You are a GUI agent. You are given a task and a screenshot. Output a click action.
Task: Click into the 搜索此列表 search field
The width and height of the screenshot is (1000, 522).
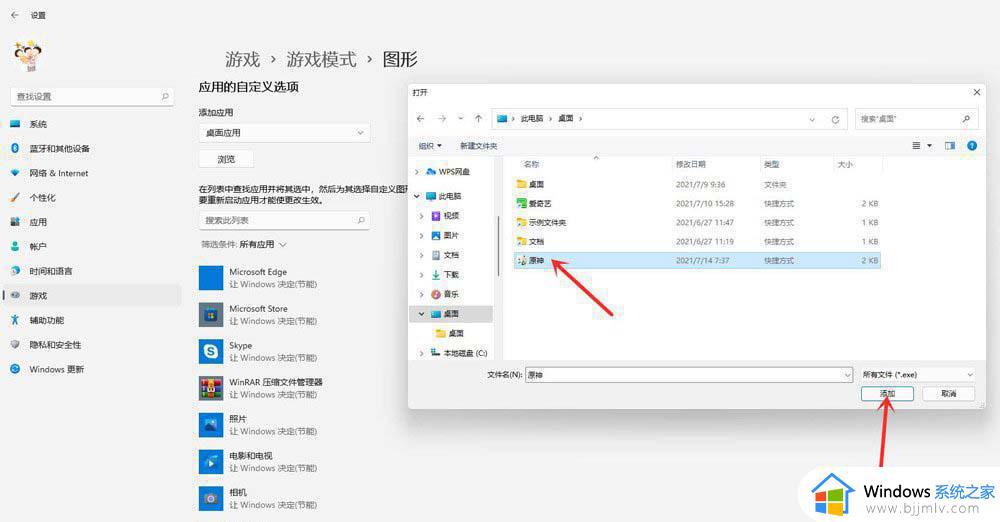(284, 220)
